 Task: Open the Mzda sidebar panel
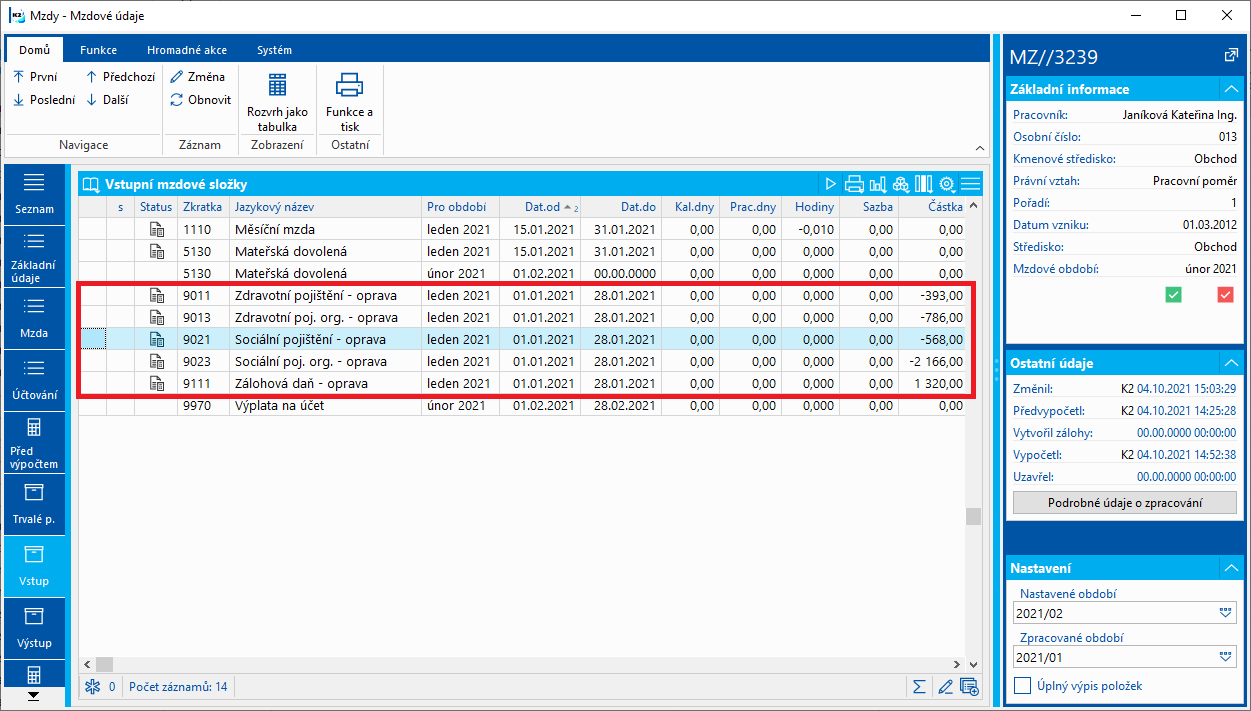35,318
